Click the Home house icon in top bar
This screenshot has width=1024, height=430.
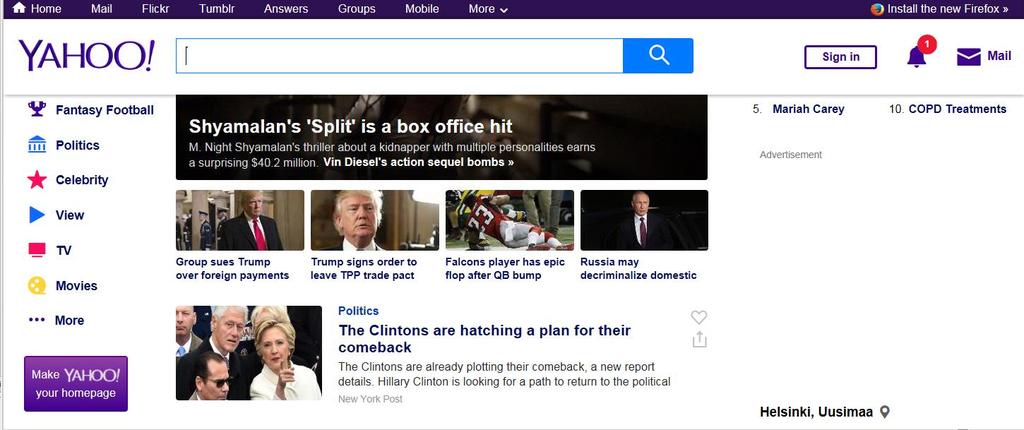tap(20, 8)
